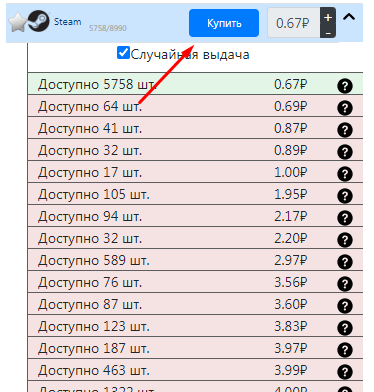Select the row 'Доступно 123 шт.'
Screen dimensions: 374x392
[195, 326]
